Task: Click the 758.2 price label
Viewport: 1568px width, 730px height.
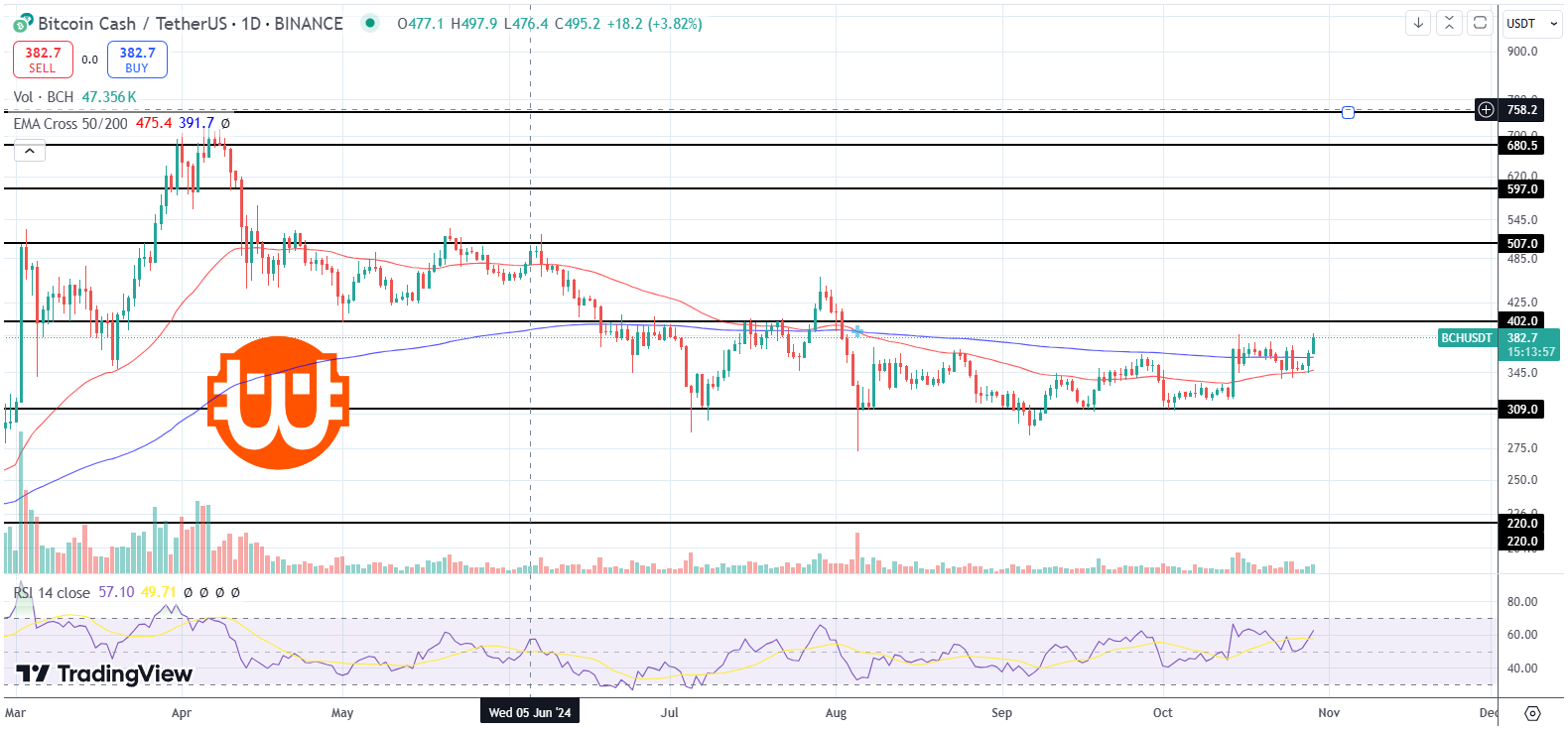Action: pos(1521,110)
